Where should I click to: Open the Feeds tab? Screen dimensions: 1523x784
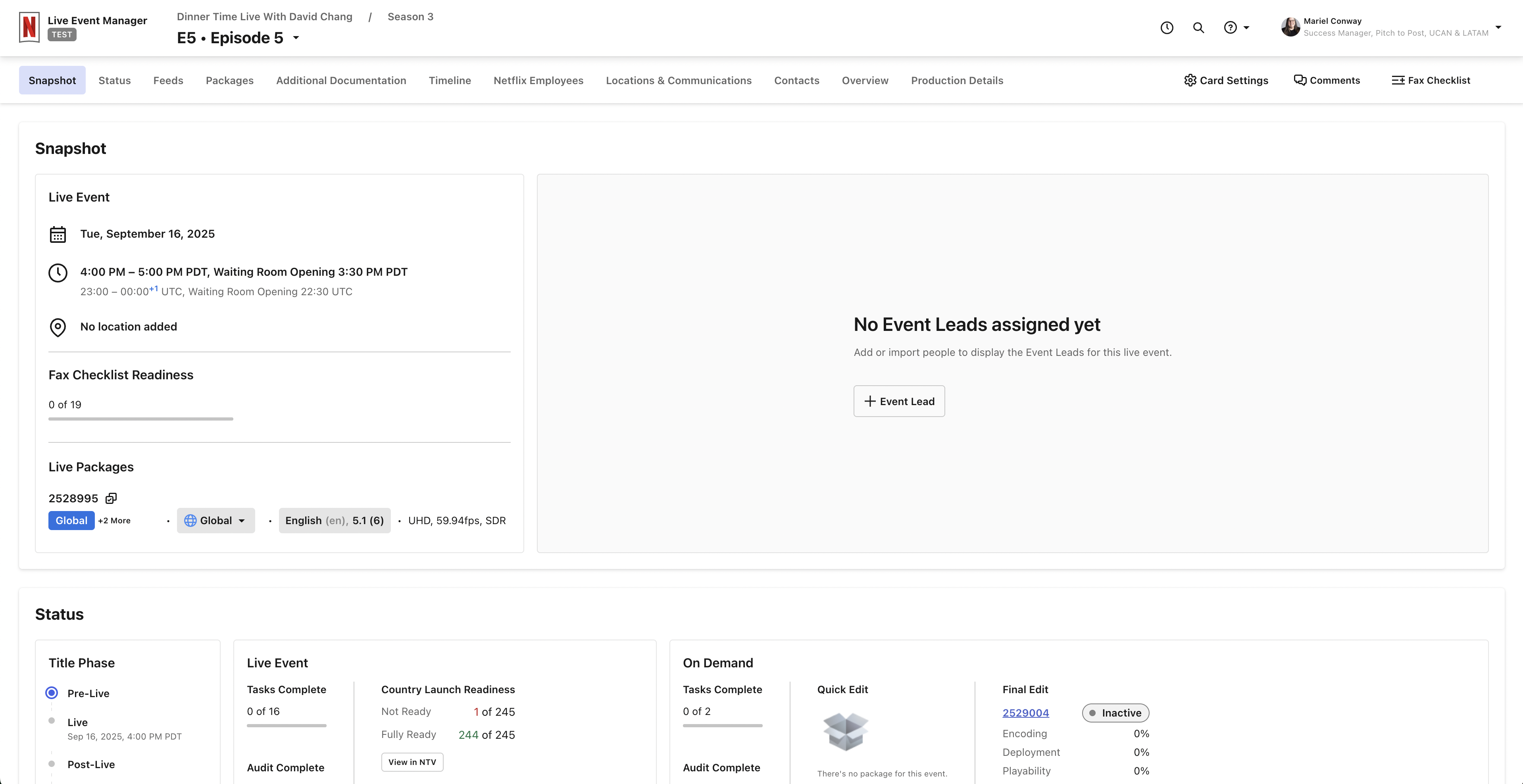[169, 80]
